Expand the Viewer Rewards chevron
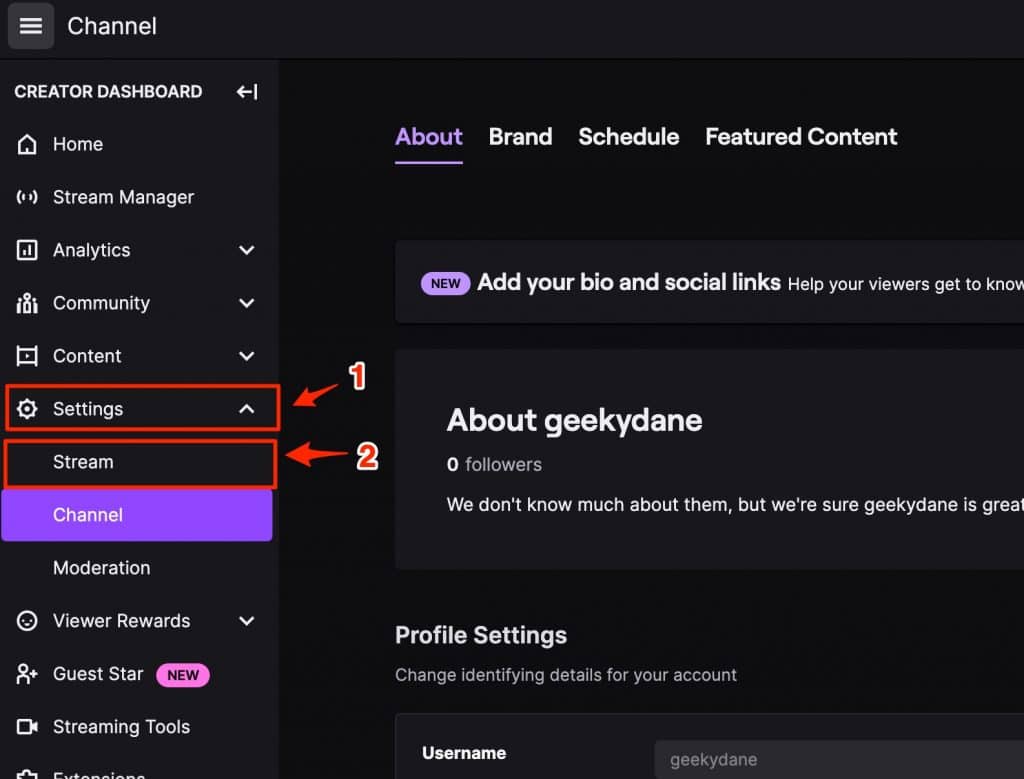The height and width of the screenshot is (779, 1024). pyautogui.click(x=247, y=621)
